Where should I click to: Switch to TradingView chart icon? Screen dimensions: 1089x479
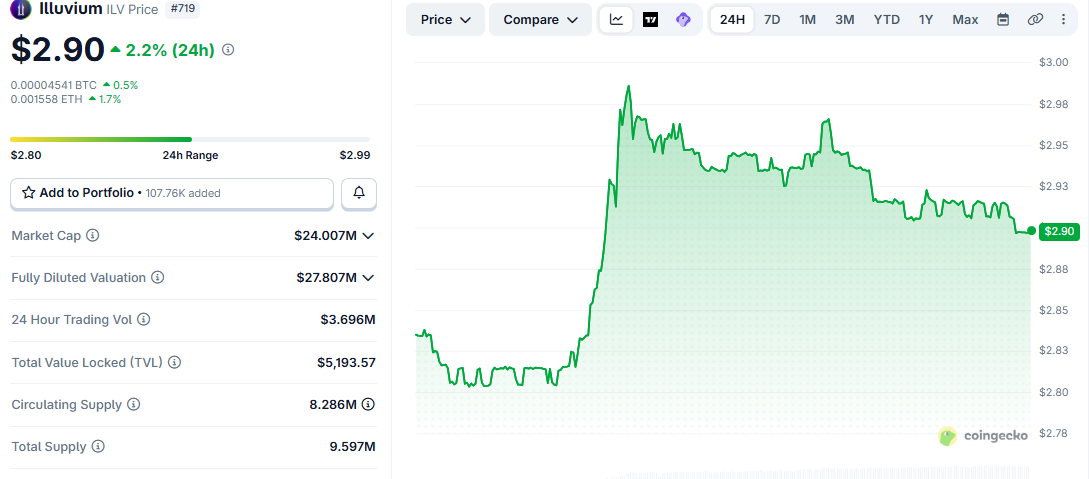650,19
